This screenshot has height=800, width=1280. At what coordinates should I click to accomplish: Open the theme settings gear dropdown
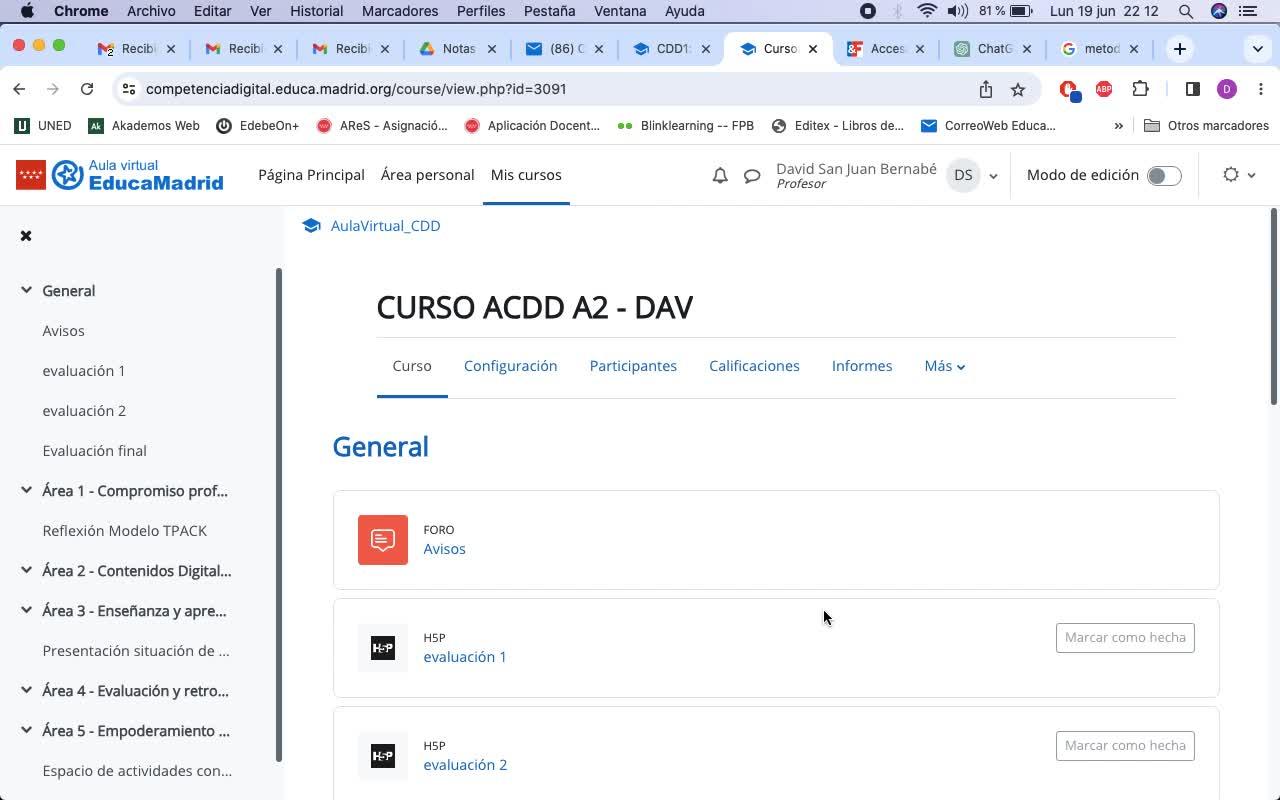1239,175
